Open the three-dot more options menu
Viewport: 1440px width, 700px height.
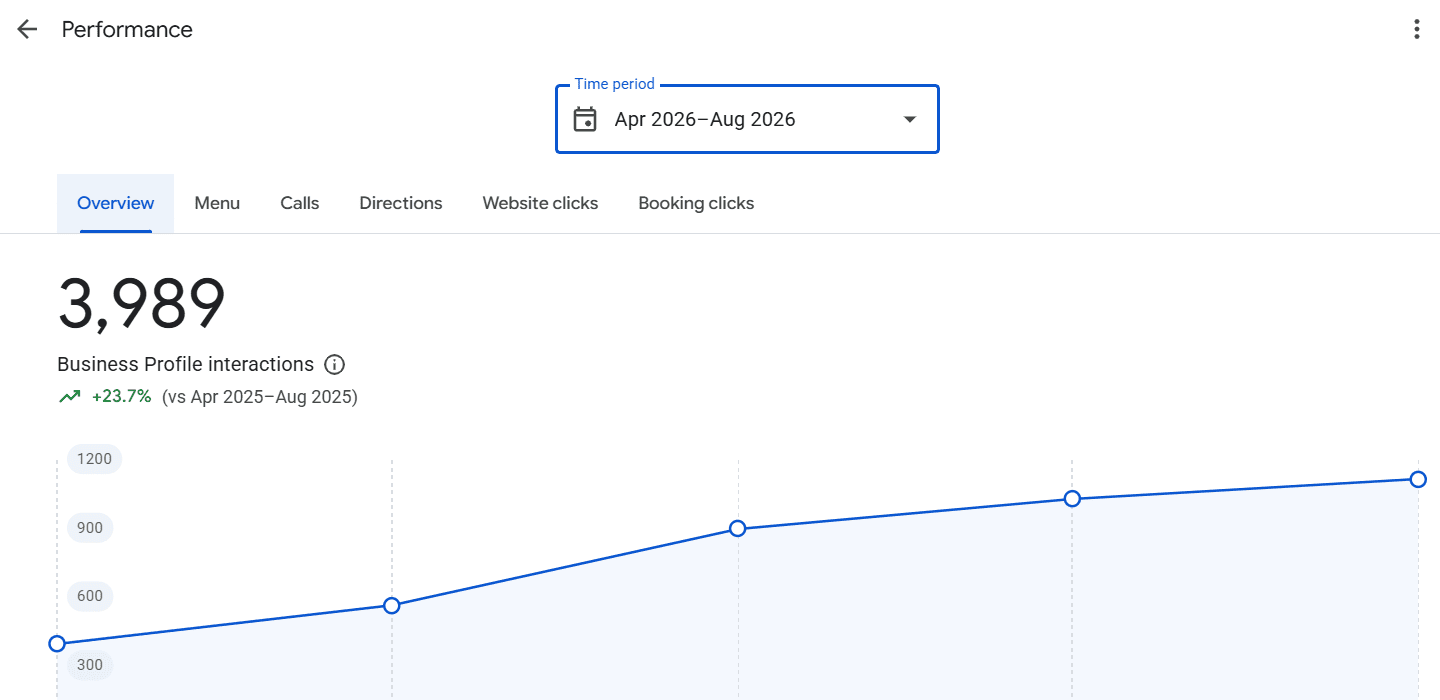(x=1416, y=29)
